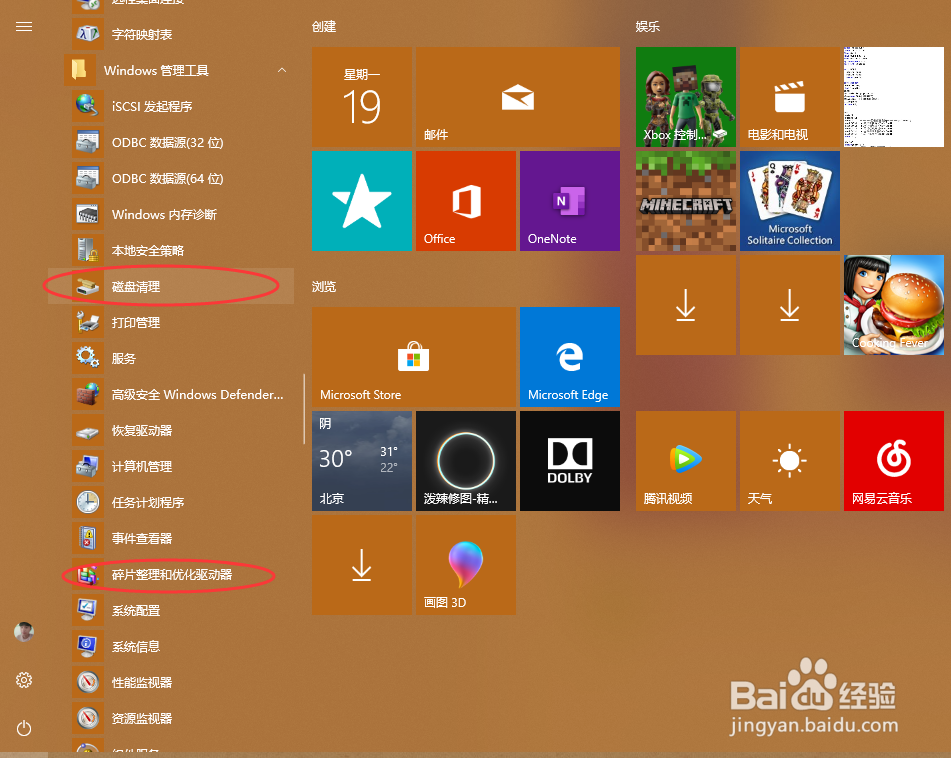Open the 腾讯视频 tile
The image size is (951, 758).
pyautogui.click(x=686, y=461)
